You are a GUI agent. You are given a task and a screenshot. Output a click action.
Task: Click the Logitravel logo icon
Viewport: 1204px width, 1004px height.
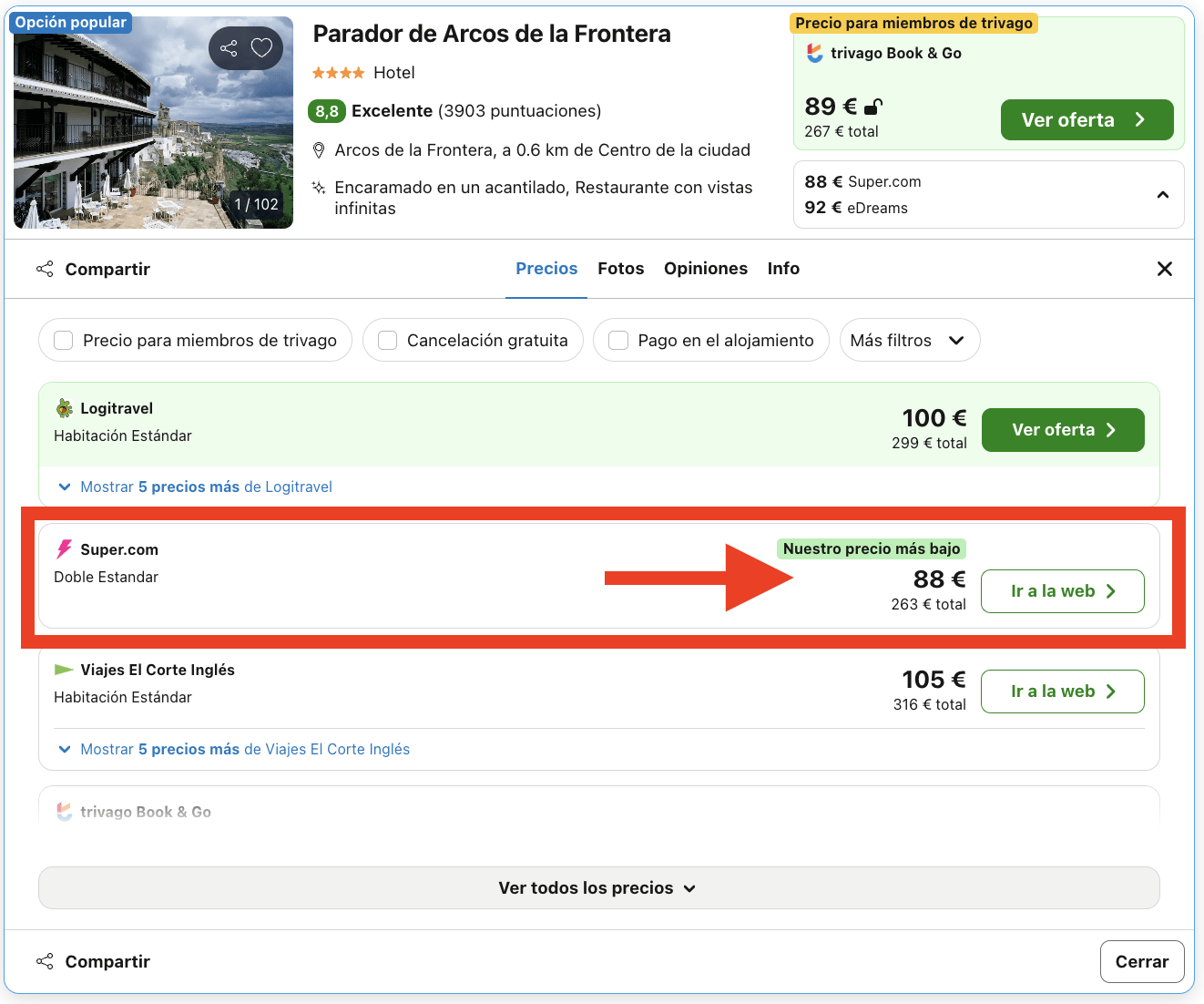[62, 407]
